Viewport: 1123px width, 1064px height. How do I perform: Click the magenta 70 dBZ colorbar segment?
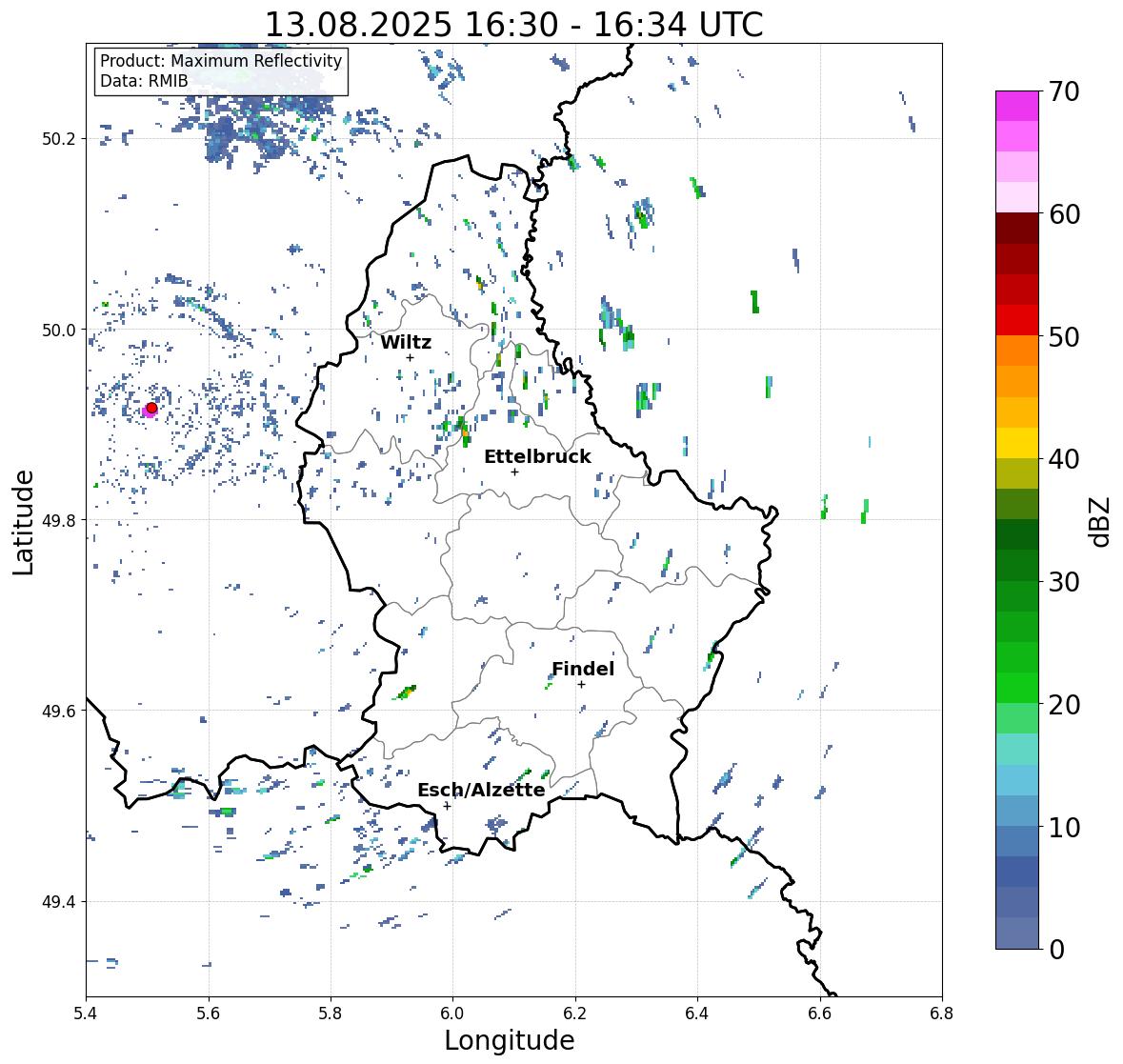1017,106
